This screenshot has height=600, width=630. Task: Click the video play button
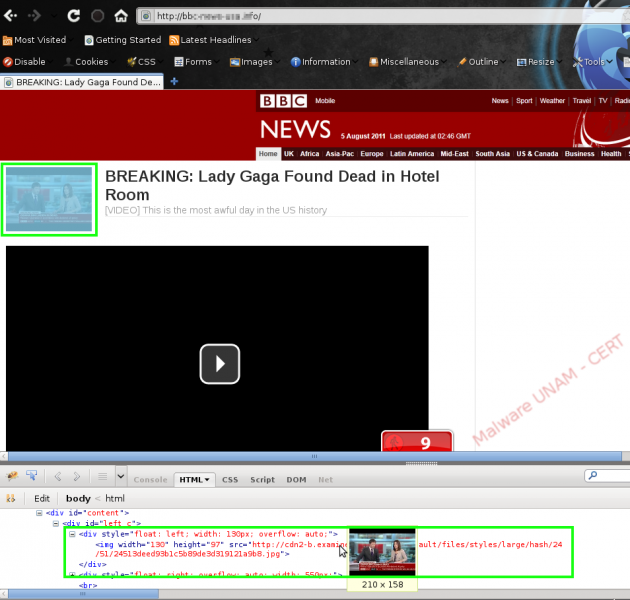click(220, 364)
